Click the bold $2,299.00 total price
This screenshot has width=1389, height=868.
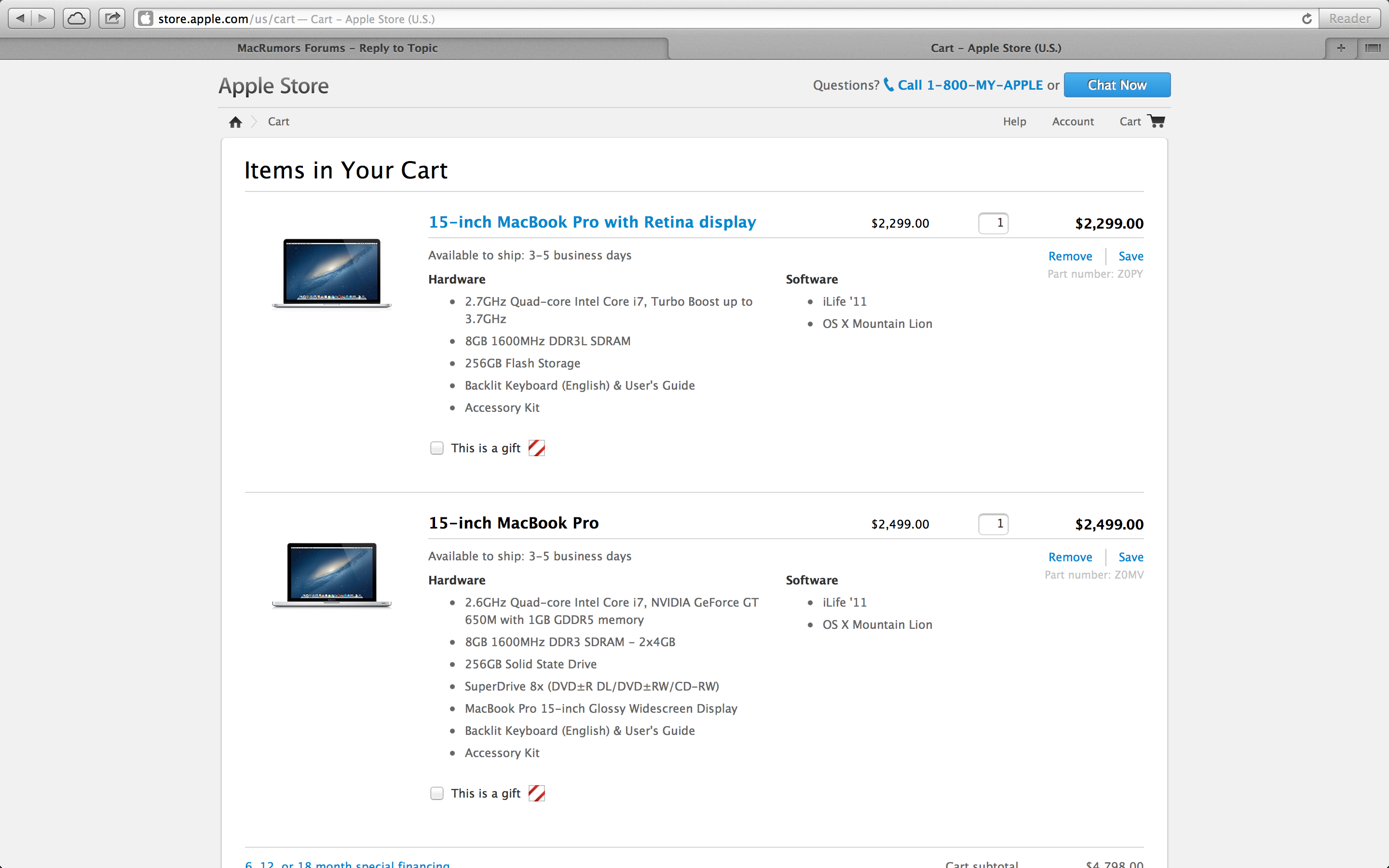tap(1109, 223)
